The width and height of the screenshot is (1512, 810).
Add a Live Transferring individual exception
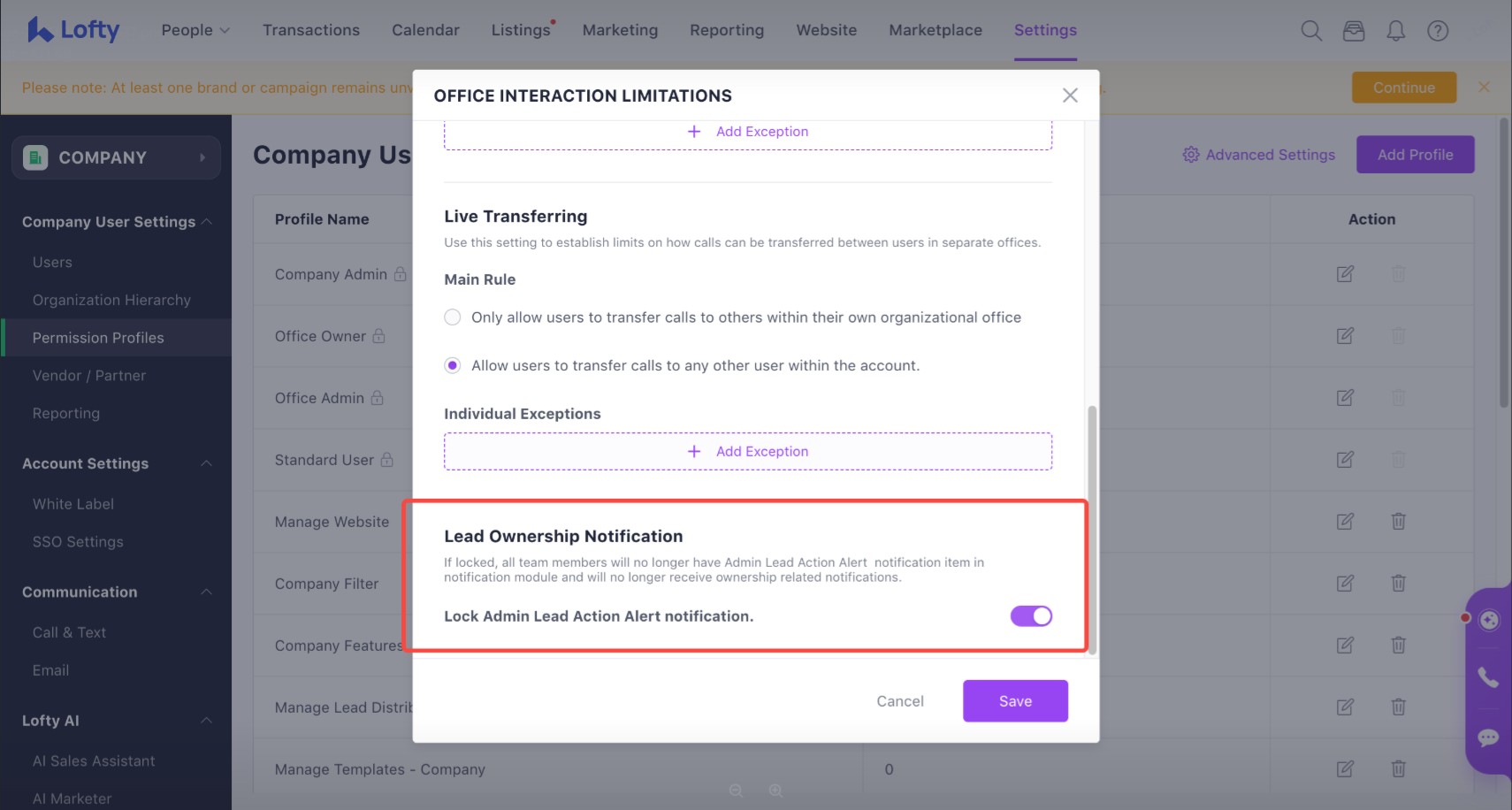point(748,451)
